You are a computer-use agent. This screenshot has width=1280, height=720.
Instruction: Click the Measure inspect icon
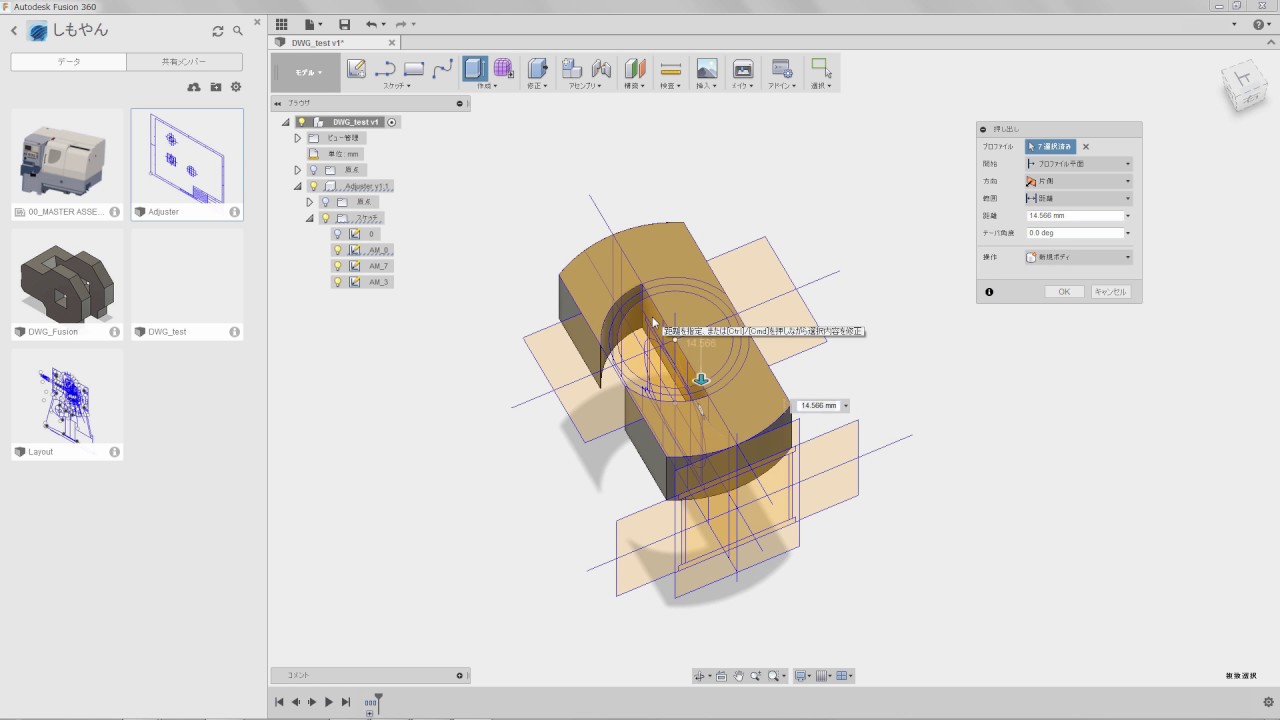point(671,68)
